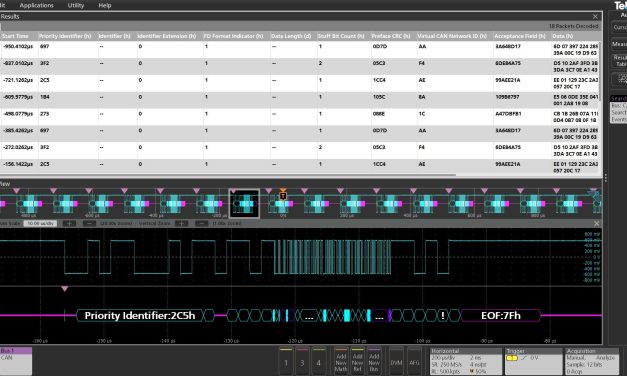Open the Acquisition settings badge
Screen dimensions: 627x376
pyautogui.click(x=592, y=361)
